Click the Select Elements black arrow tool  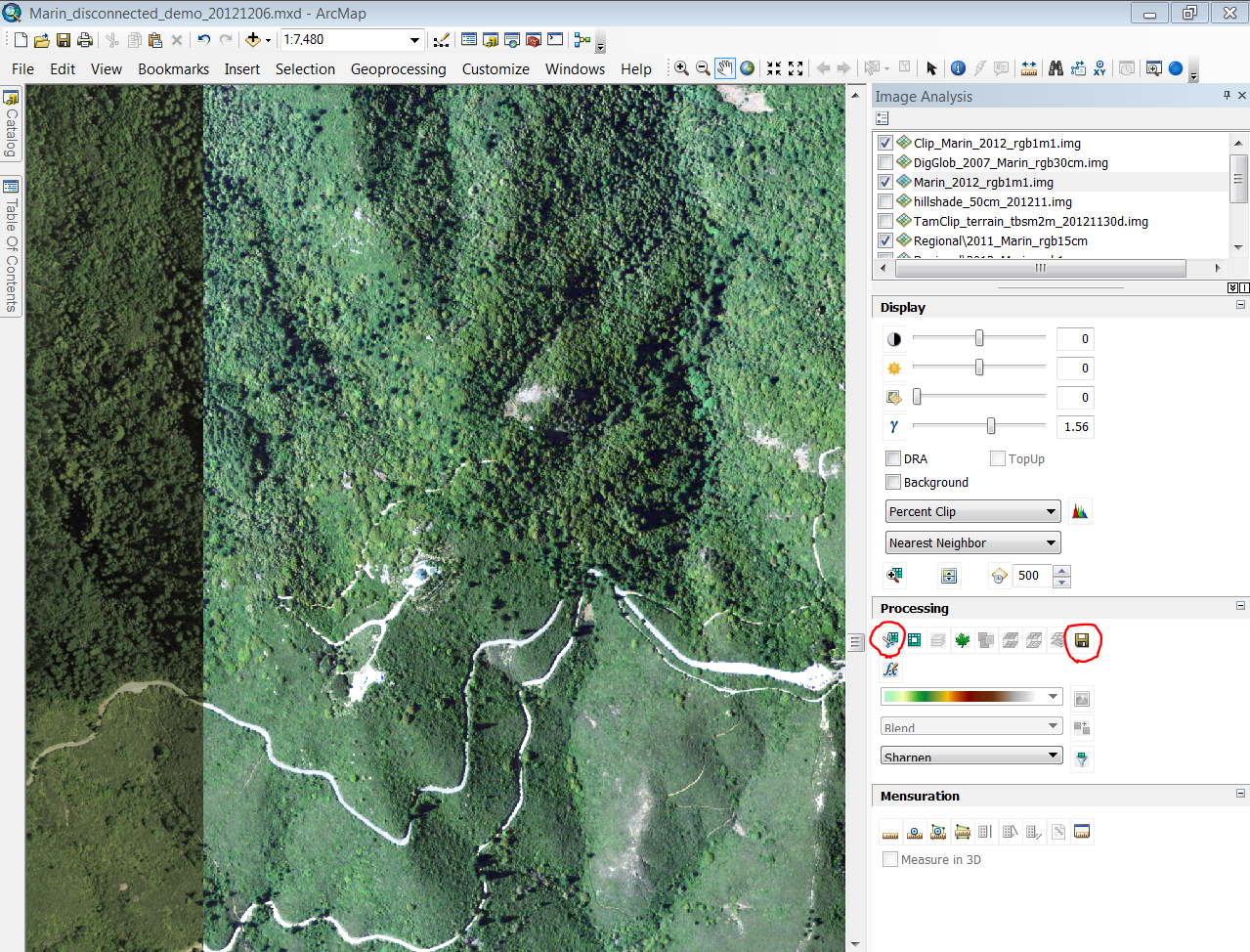coord(931,68)
